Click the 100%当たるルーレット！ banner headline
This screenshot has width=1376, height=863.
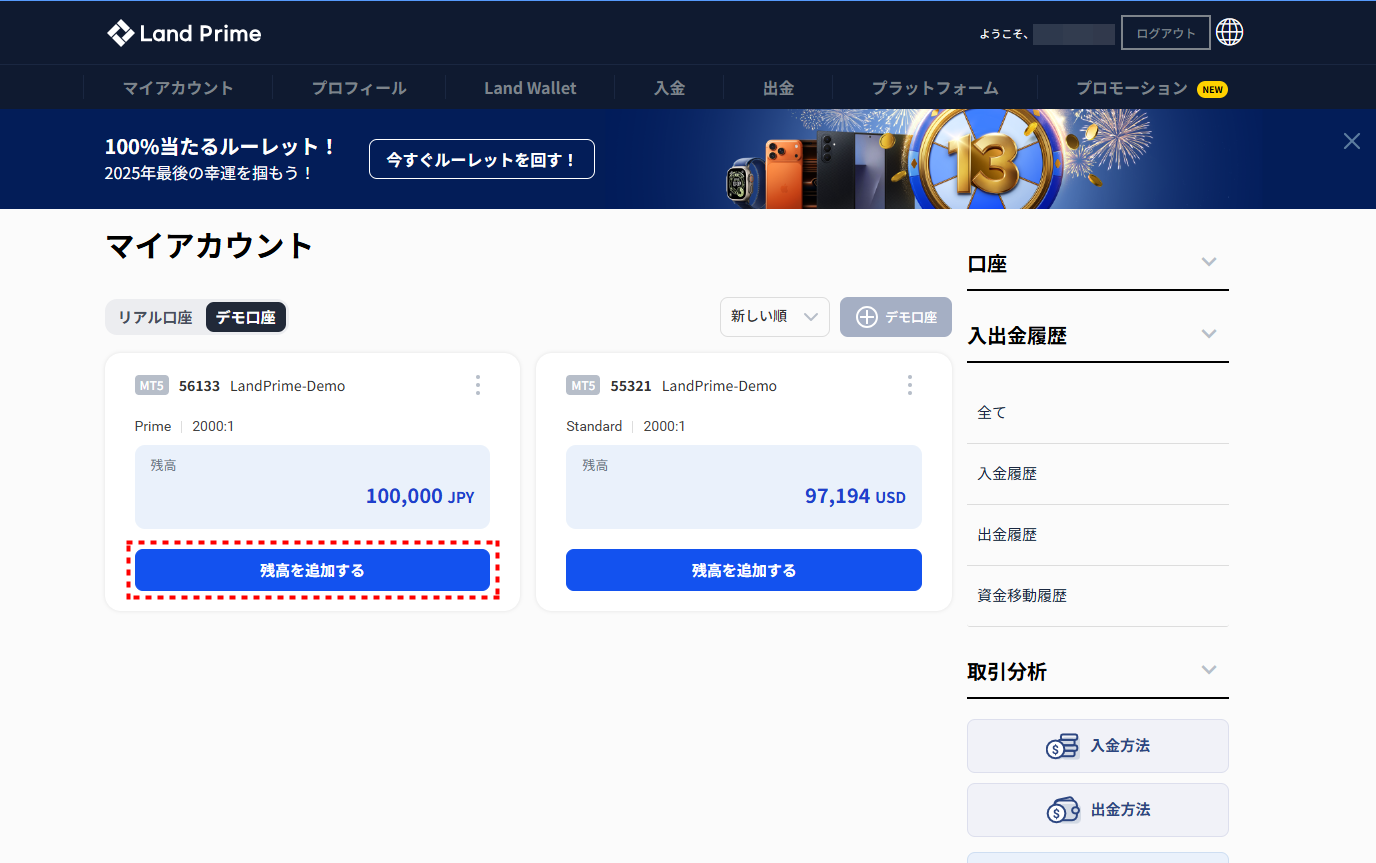tap(220, 146)
